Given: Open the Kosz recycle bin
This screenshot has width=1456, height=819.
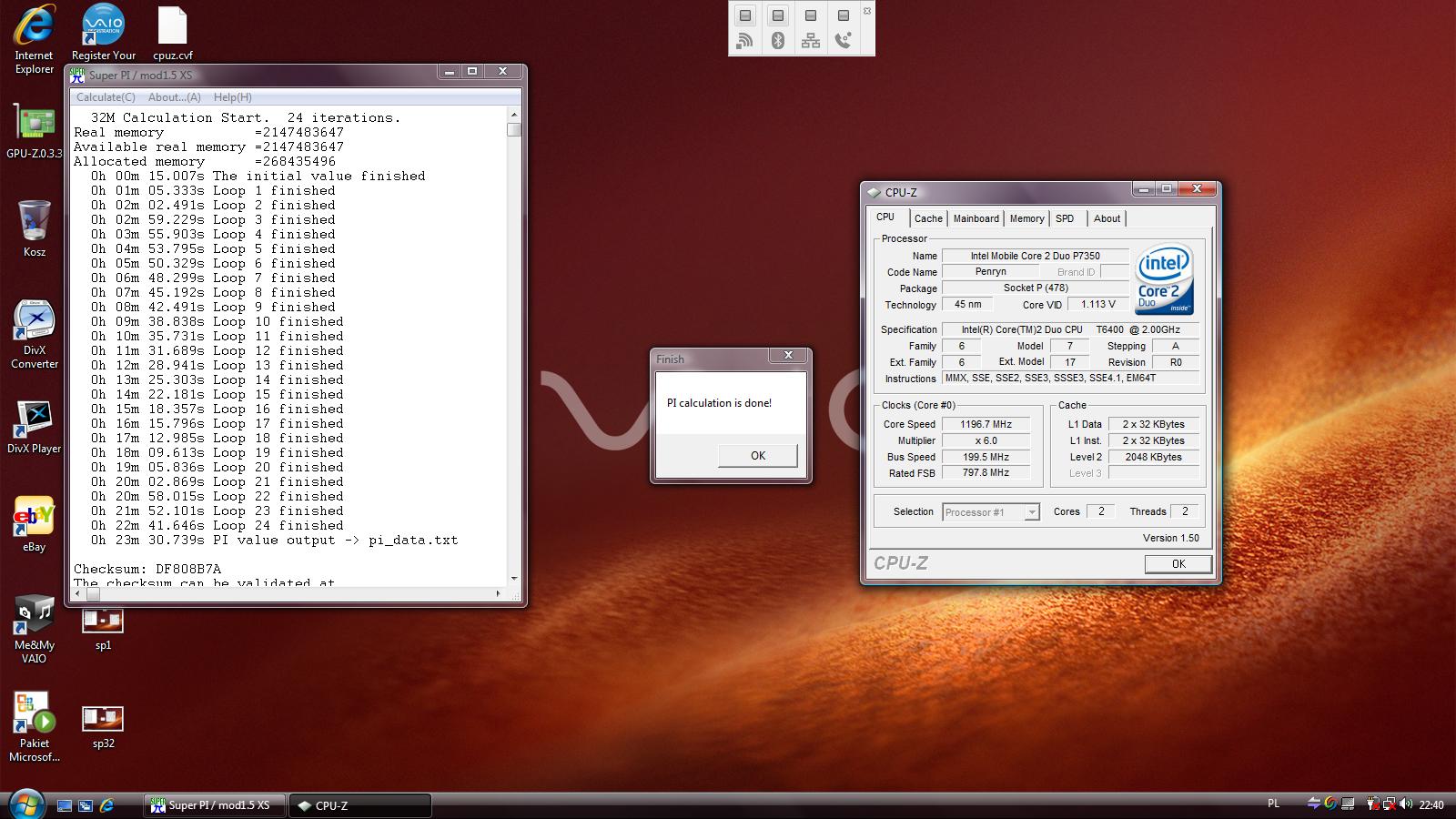Looking at the screenshot, I should coord(34,228).
